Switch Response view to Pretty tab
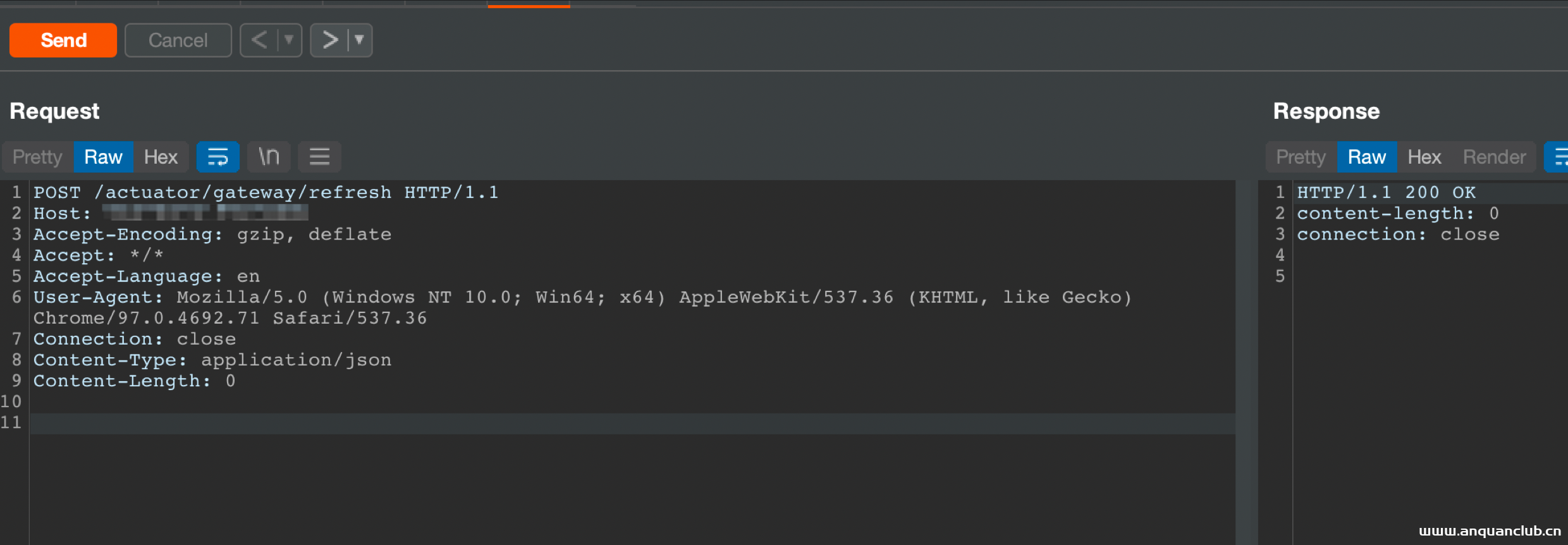Viewport: 1568px width, 545px height. point(1301,157)
